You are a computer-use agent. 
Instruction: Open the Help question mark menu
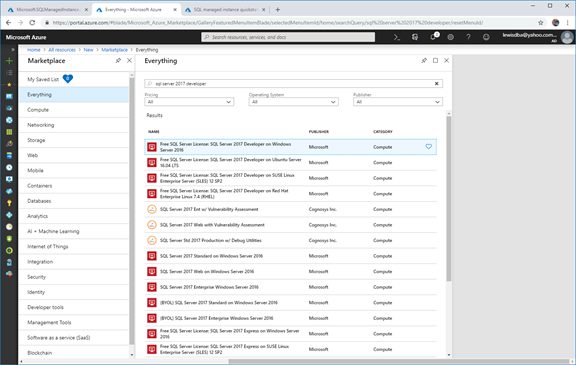coord(468,37)
